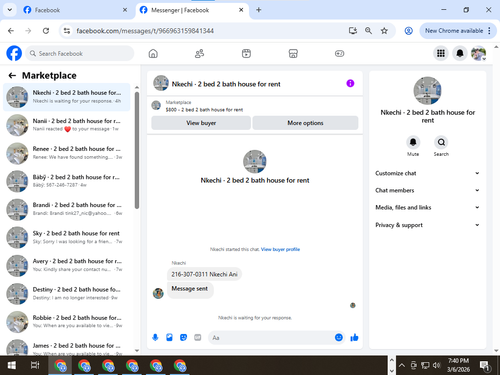
Task: Bookmark this page with star icon
Action: coord(384,31)
